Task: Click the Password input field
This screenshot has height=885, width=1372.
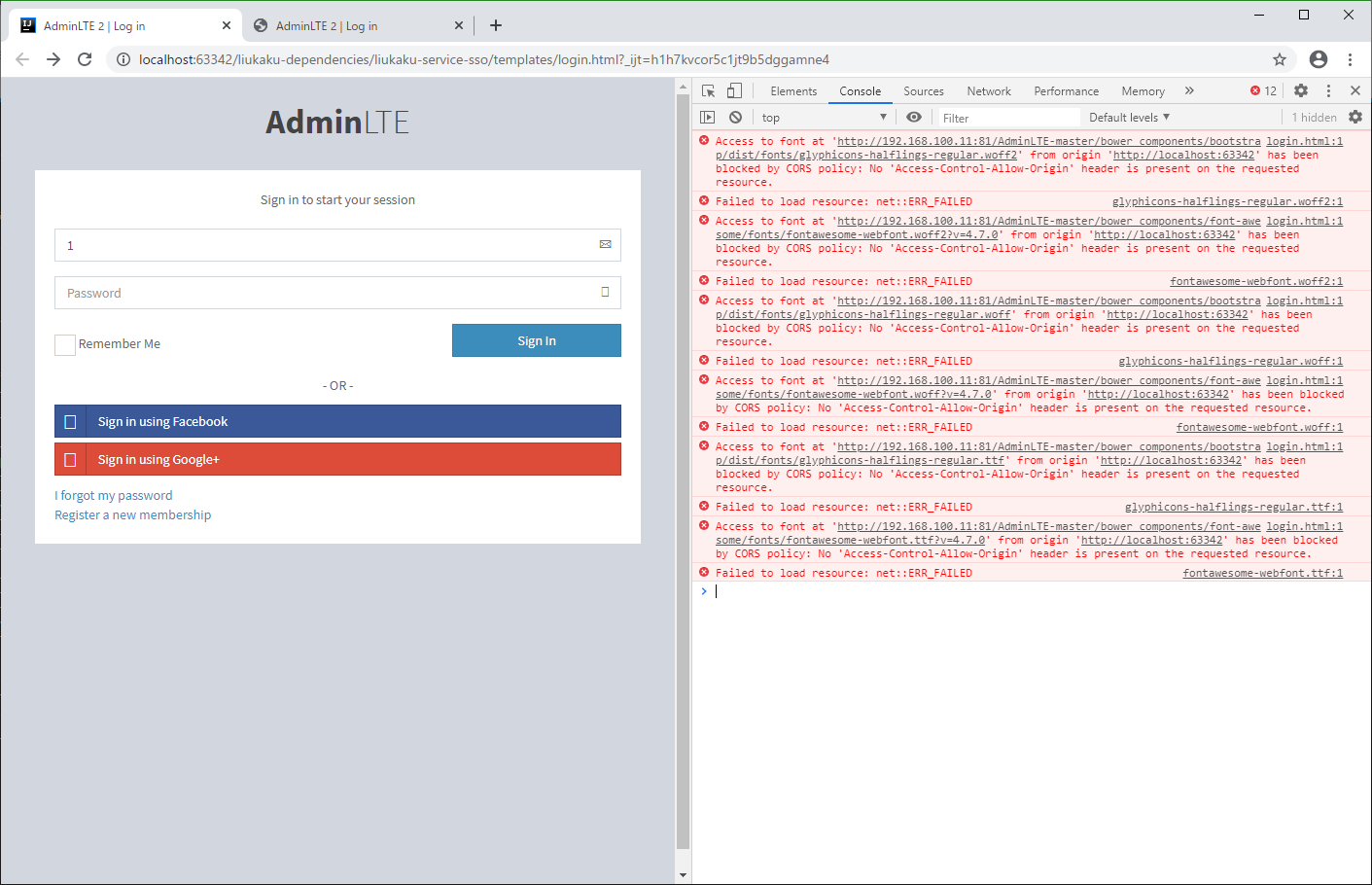Action: point(337,293)
